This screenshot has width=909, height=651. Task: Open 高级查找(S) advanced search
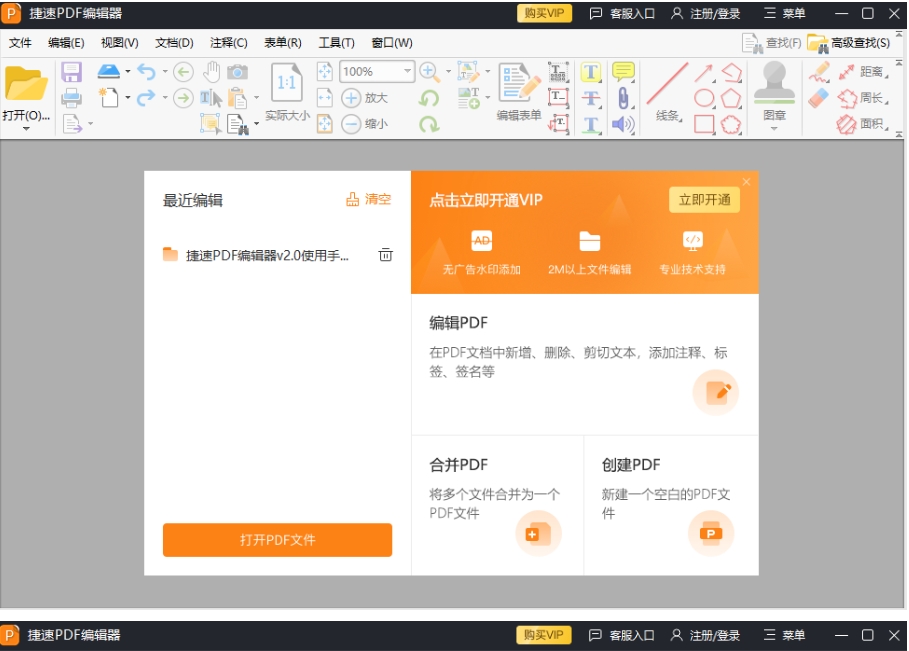point(849,43)
